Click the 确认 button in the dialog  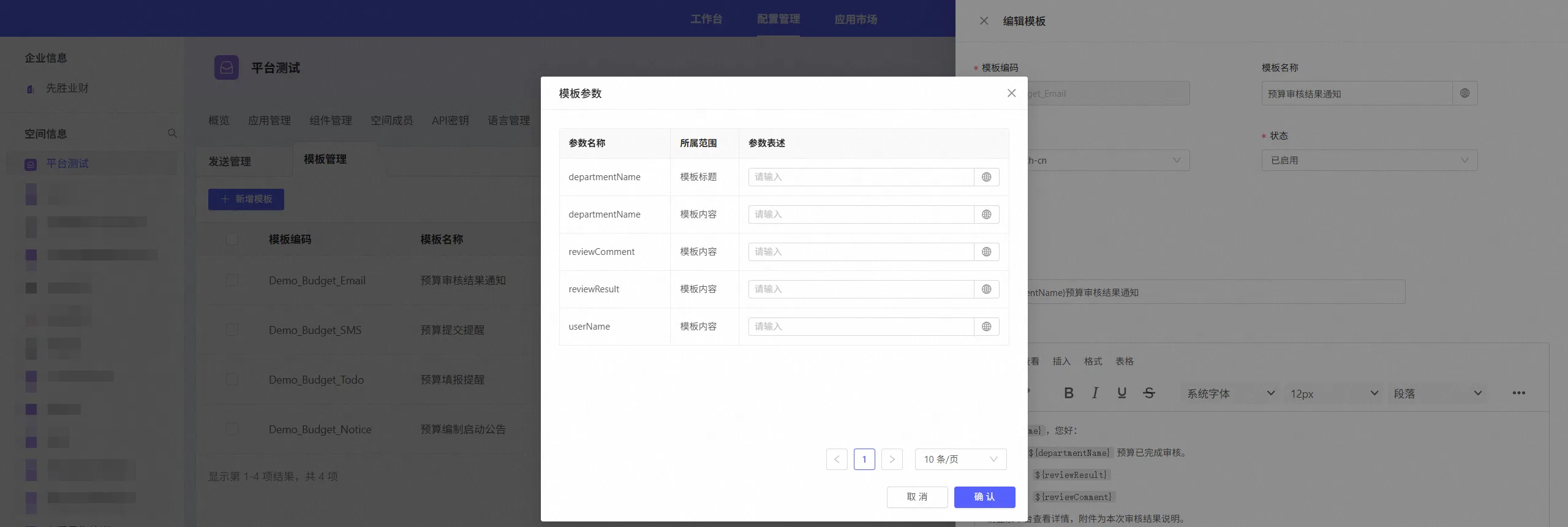pyautogui.click(x=984, y=497)
